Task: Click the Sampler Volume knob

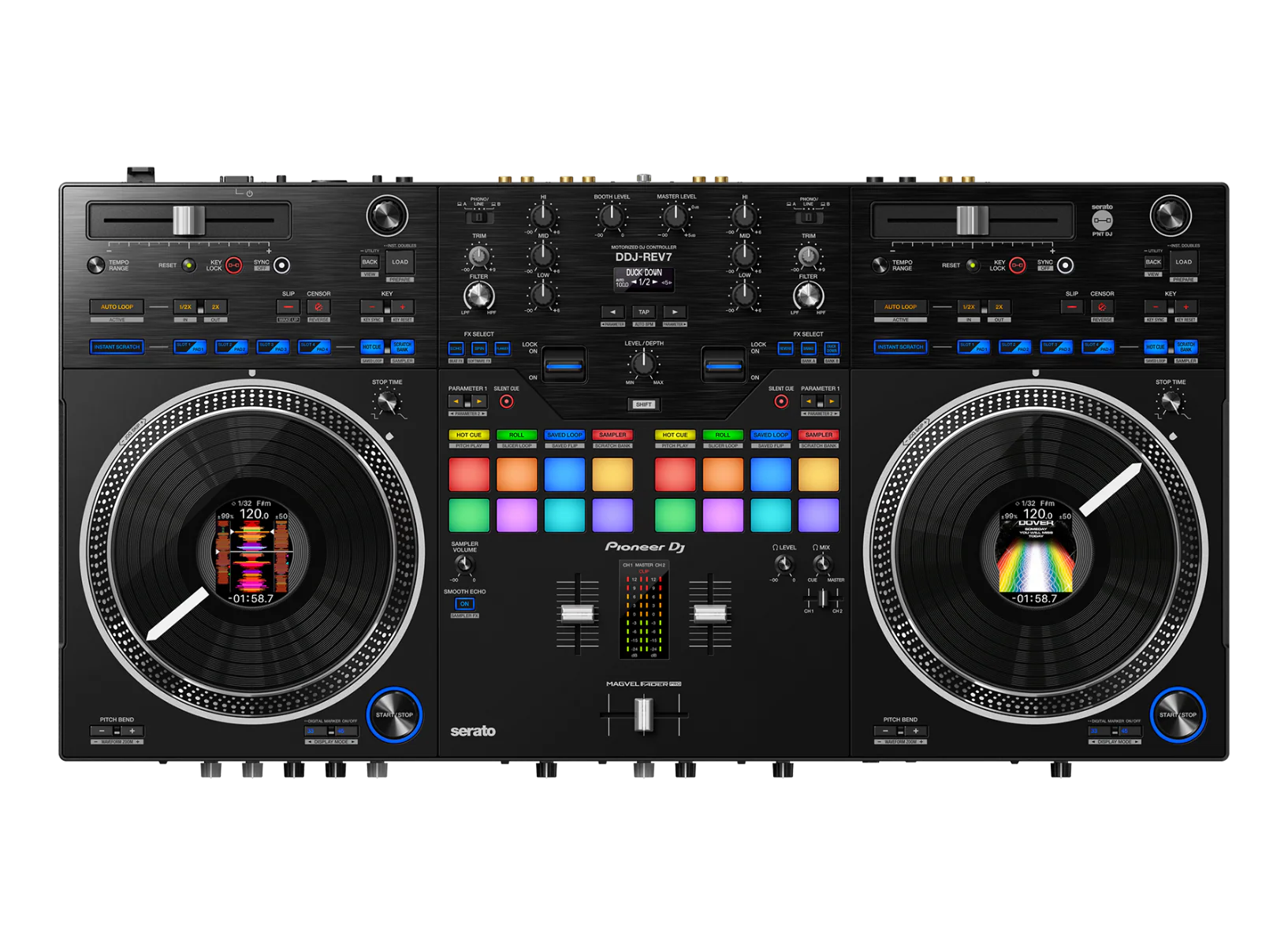Action: 464,564
